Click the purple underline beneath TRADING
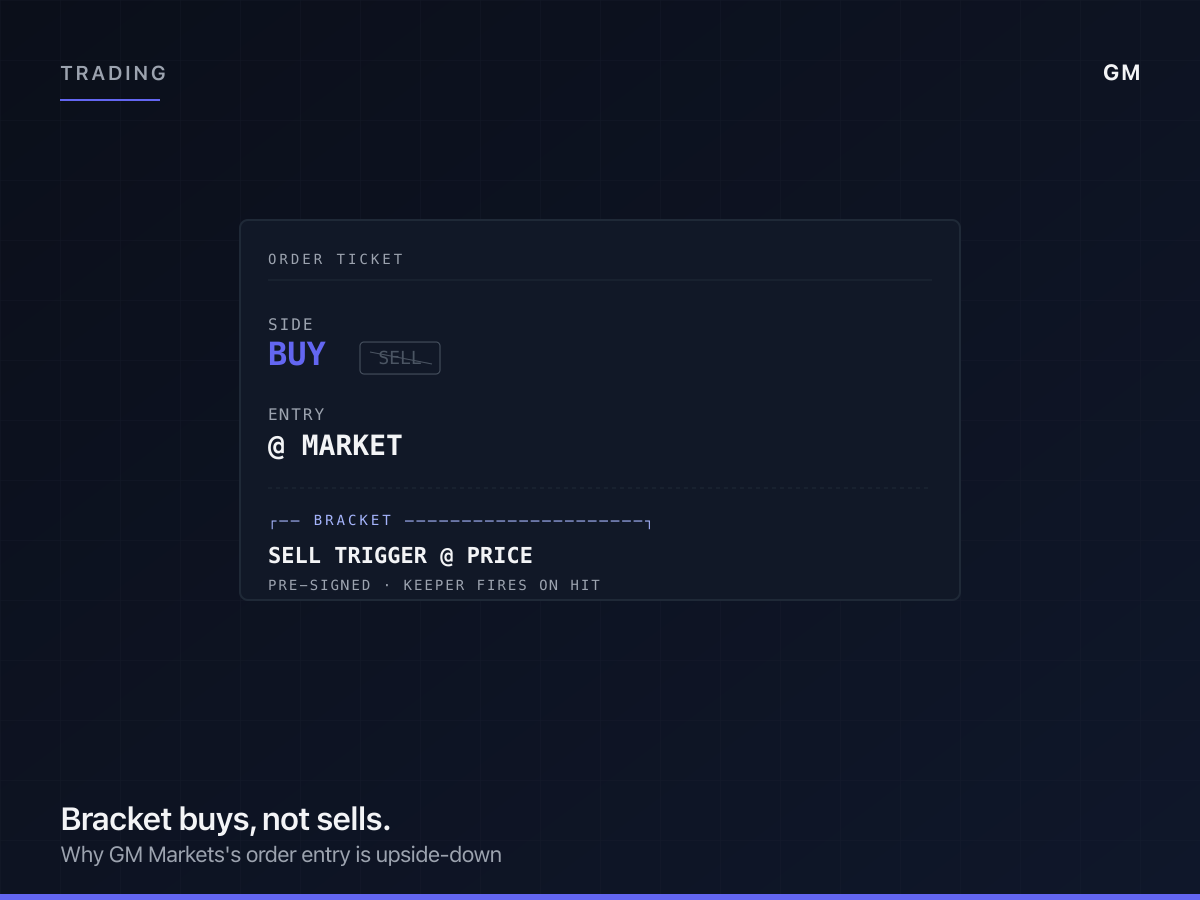Viewport: 1200px width, 900px height. (110, 100)
